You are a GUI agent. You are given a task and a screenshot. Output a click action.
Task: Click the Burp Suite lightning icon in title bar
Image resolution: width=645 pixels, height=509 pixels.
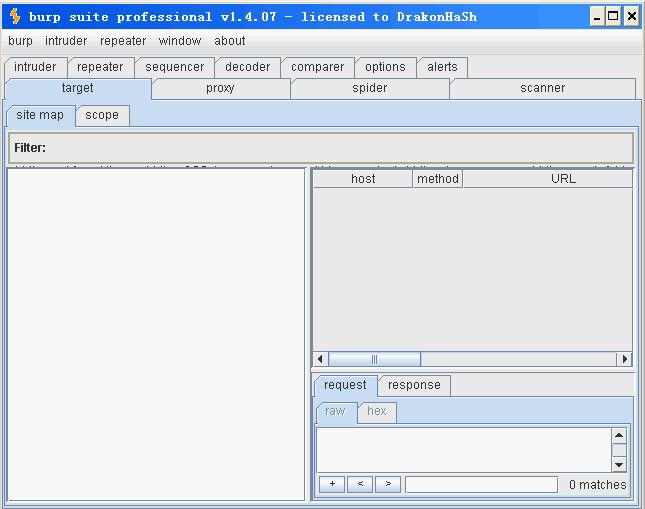pos(15,16)
